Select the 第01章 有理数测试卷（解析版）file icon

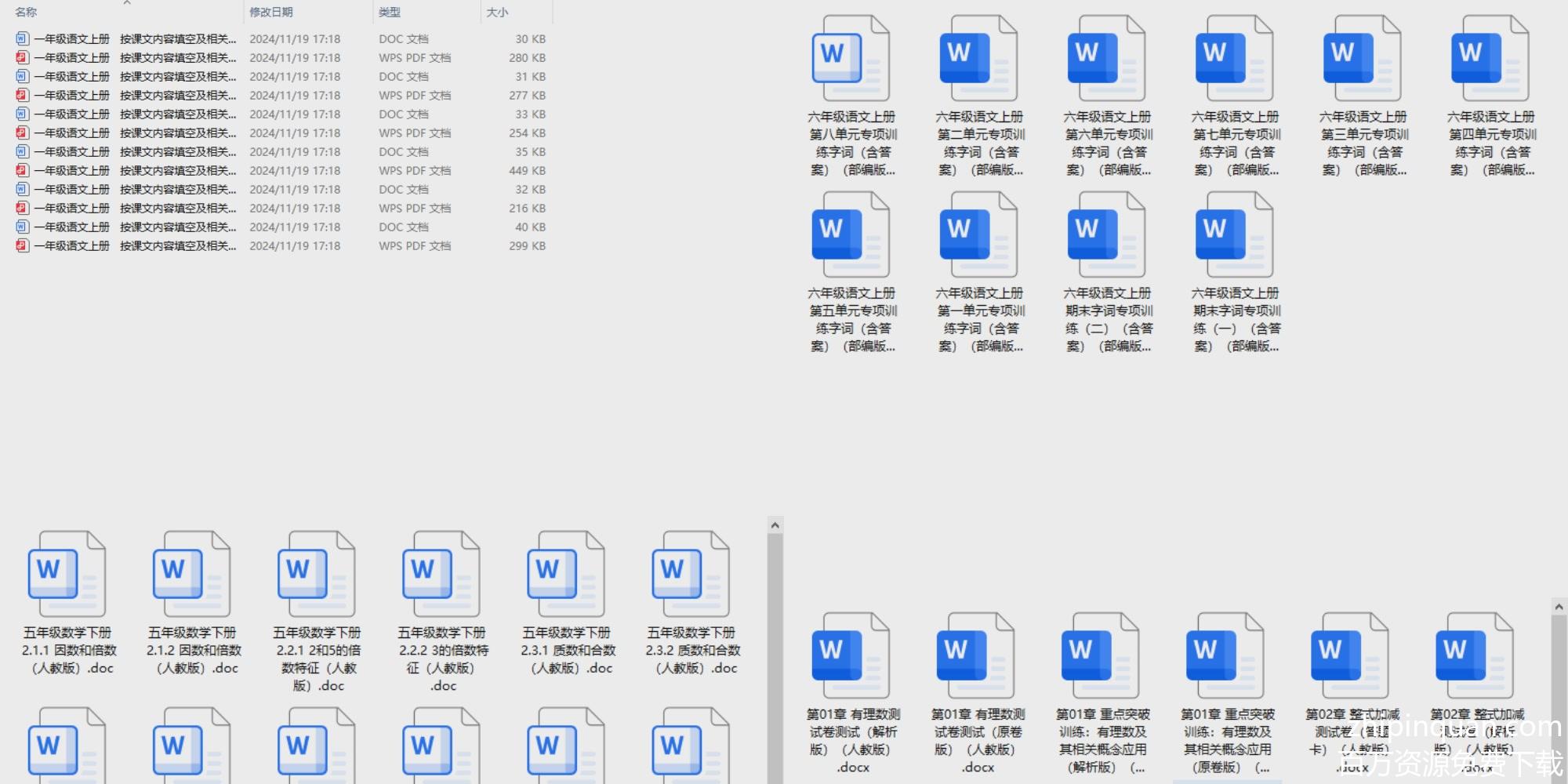tap(851, 656)
